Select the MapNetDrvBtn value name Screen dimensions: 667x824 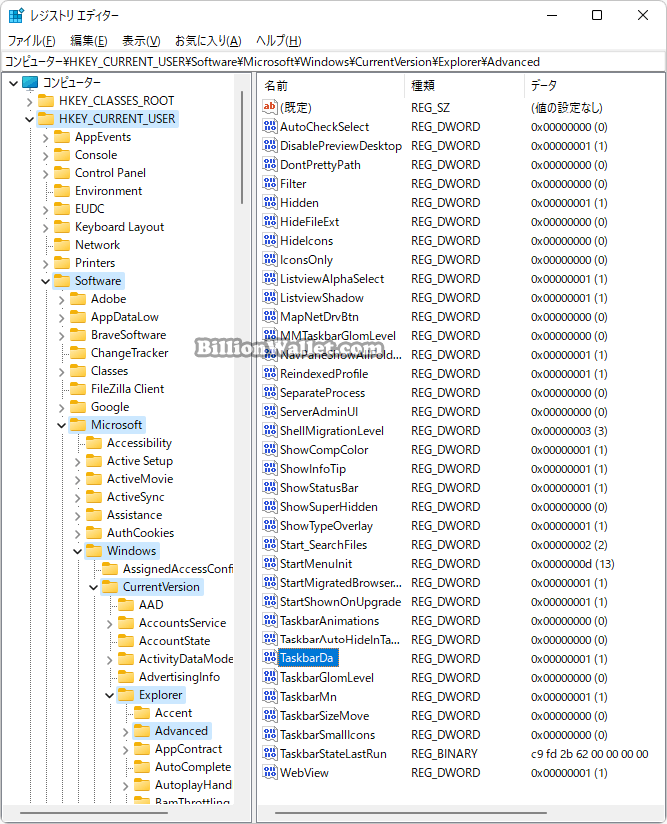(319, 316)
